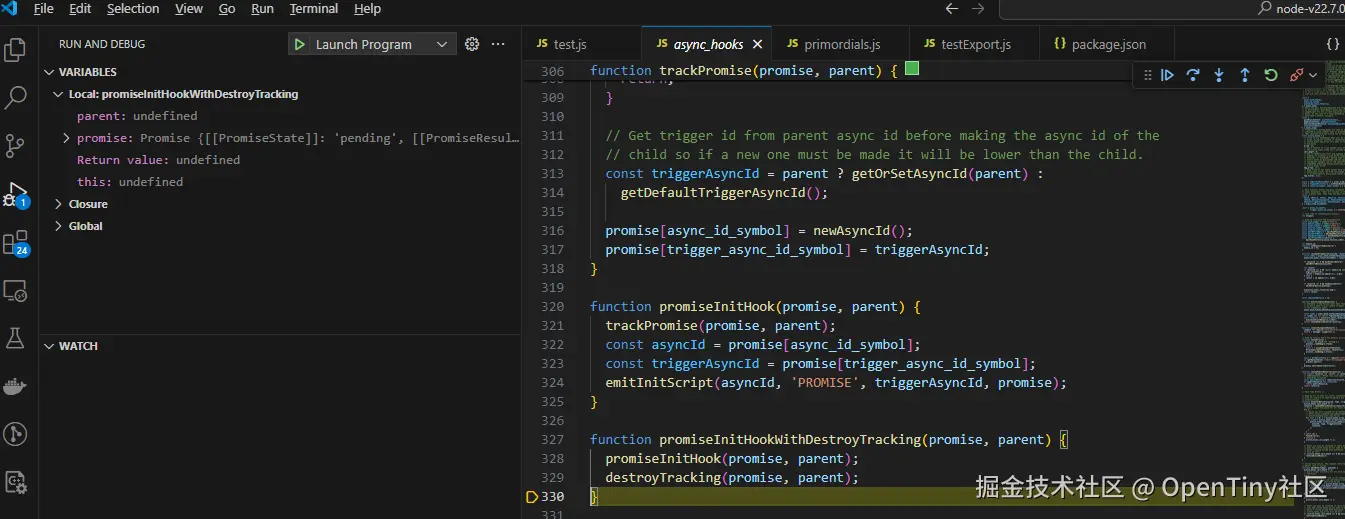Viewport: 1345px width, 519px height.
Task: Open the Explorer view in activity bar
Action: click(x=16, y=49)
